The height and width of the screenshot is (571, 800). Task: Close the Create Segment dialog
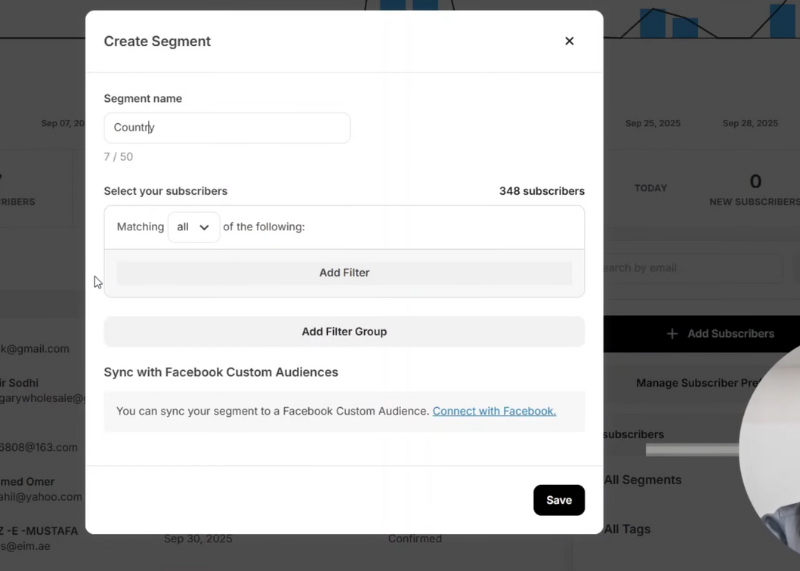[569, 41]
